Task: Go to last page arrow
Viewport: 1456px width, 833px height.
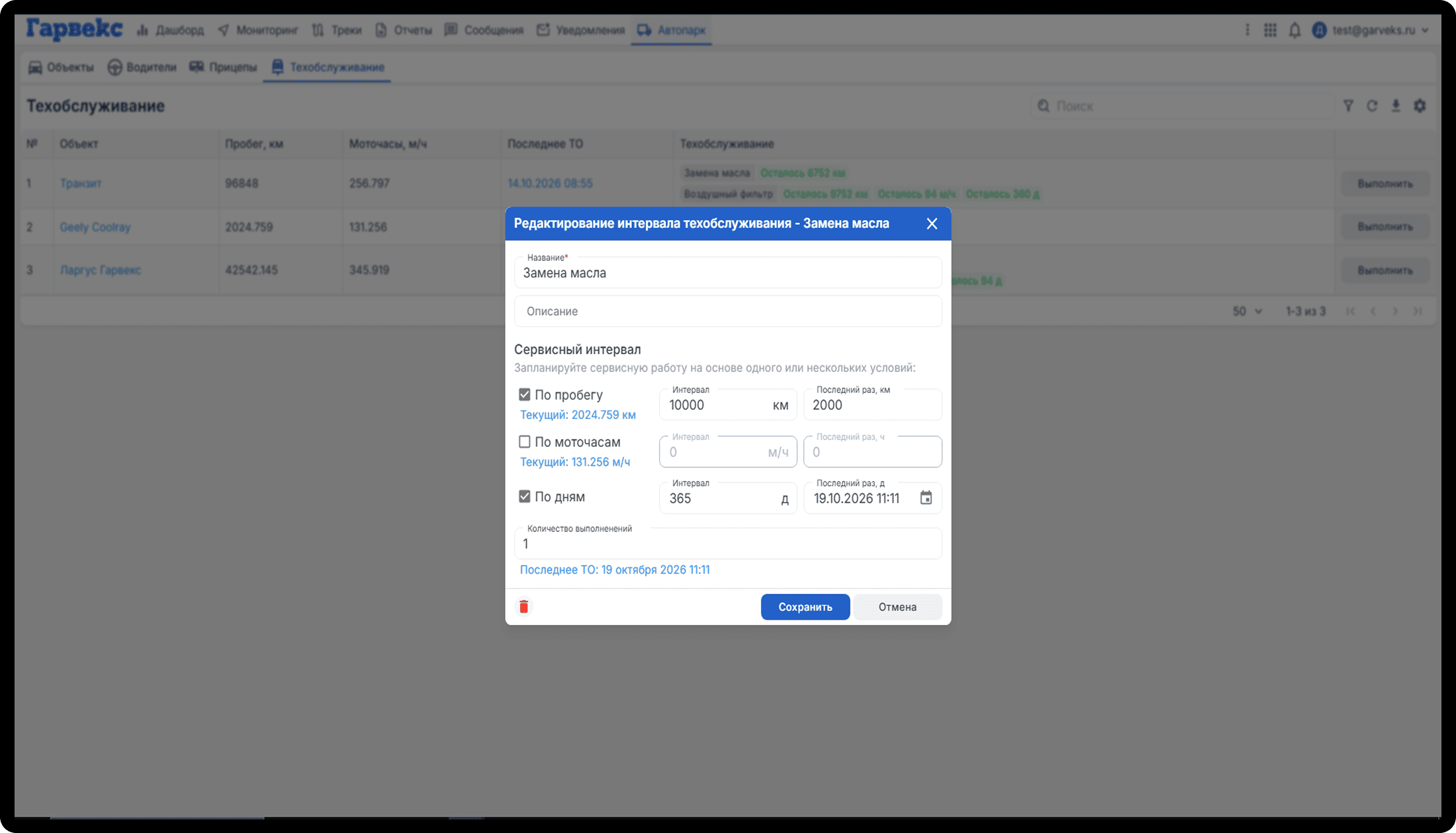Action: [x=1417, y=311]
